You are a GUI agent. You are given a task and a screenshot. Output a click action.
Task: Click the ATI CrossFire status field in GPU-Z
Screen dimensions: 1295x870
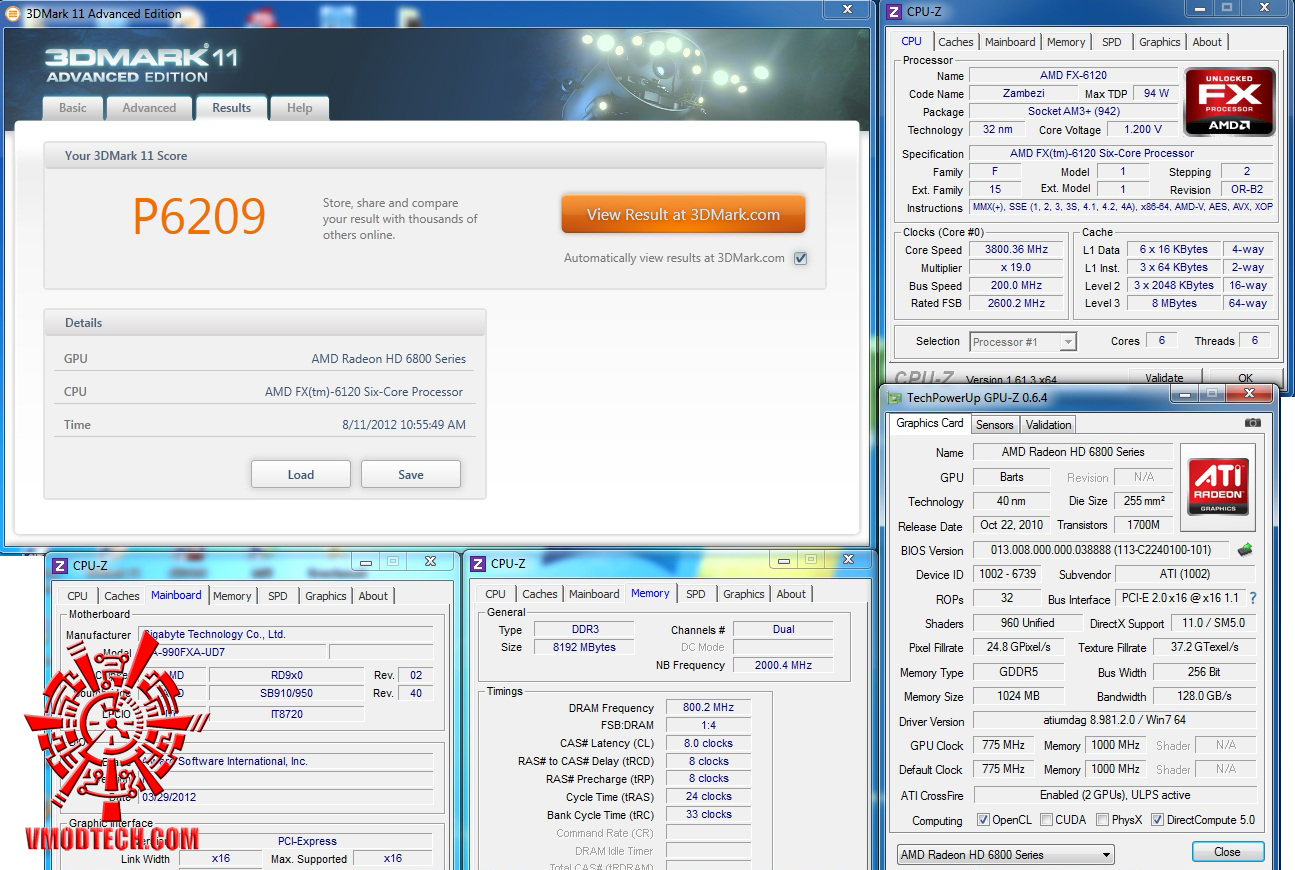1114,795
